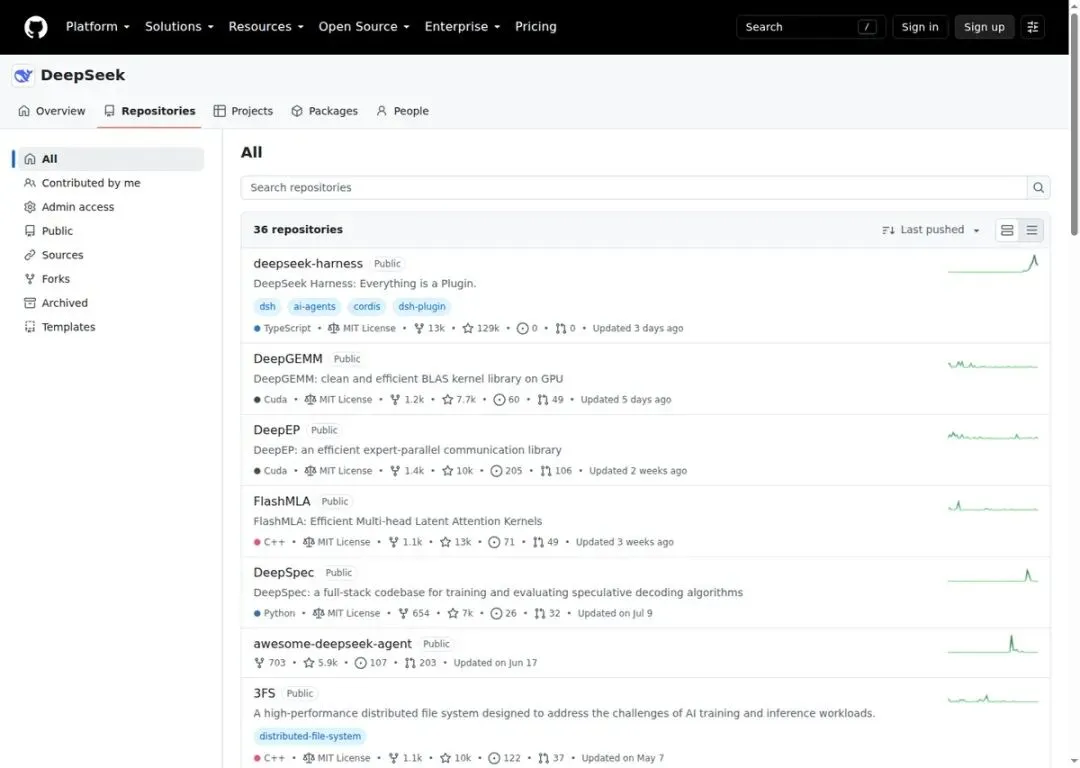Screen dimensions: 1080x768
Task: Open the FlashMLA repository link
Action: [282, 501]
